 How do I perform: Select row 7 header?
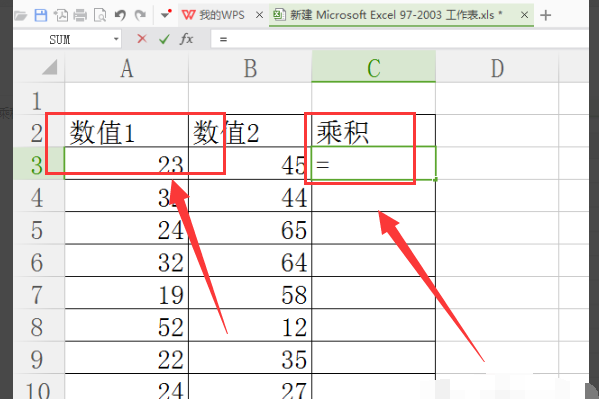click(x=39, y=294)
